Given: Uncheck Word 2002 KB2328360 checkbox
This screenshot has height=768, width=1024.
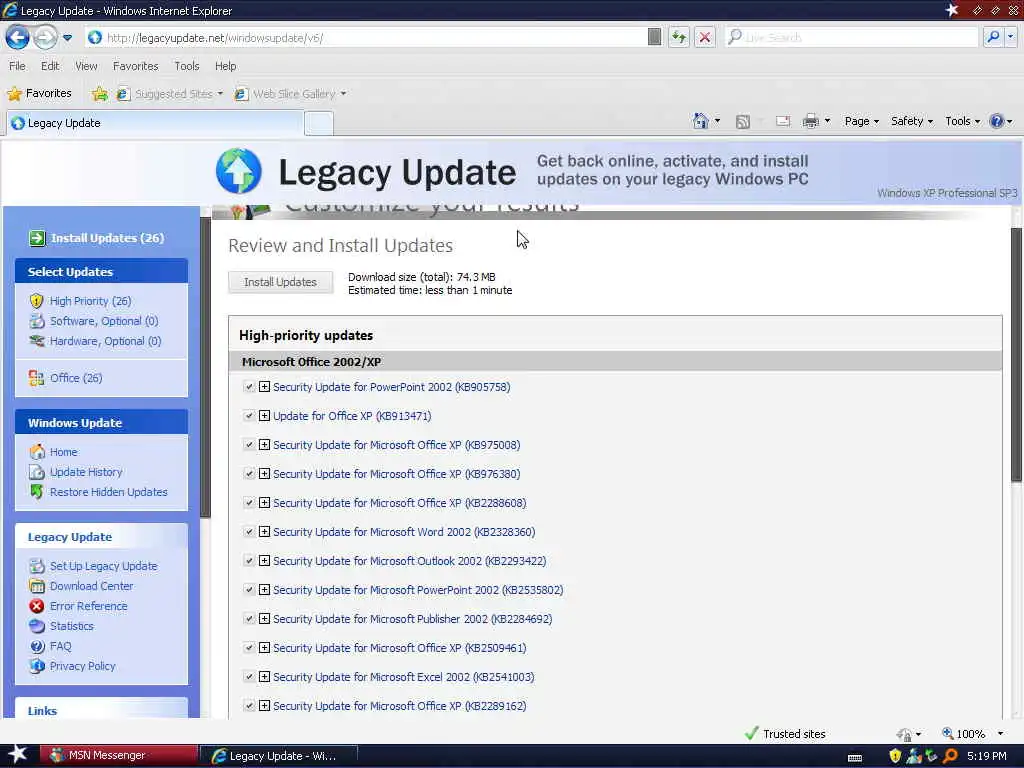Looking at the screenshot, I should (249, 532).
